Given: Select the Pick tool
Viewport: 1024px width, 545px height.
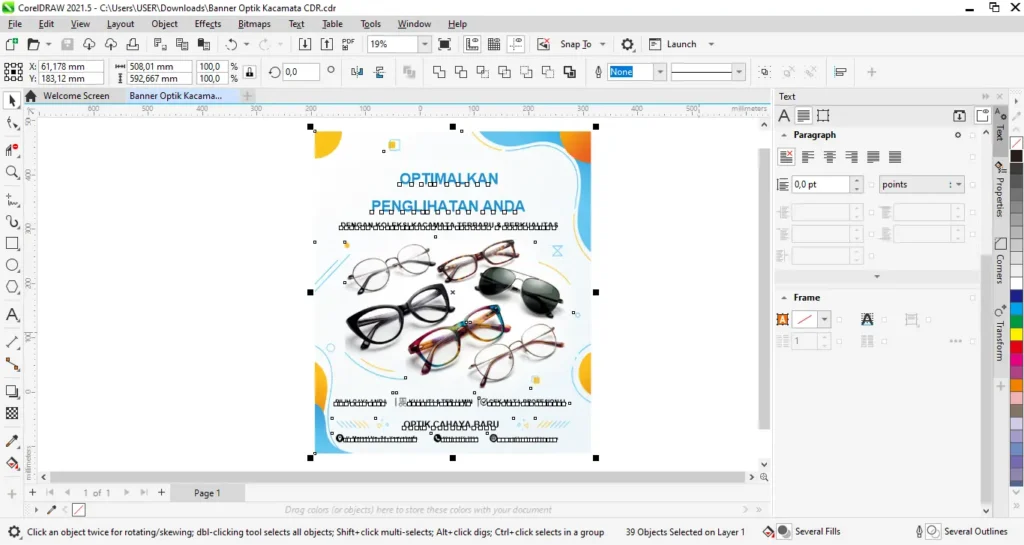Looking at the screenshot, I should [x=12, y=101].
